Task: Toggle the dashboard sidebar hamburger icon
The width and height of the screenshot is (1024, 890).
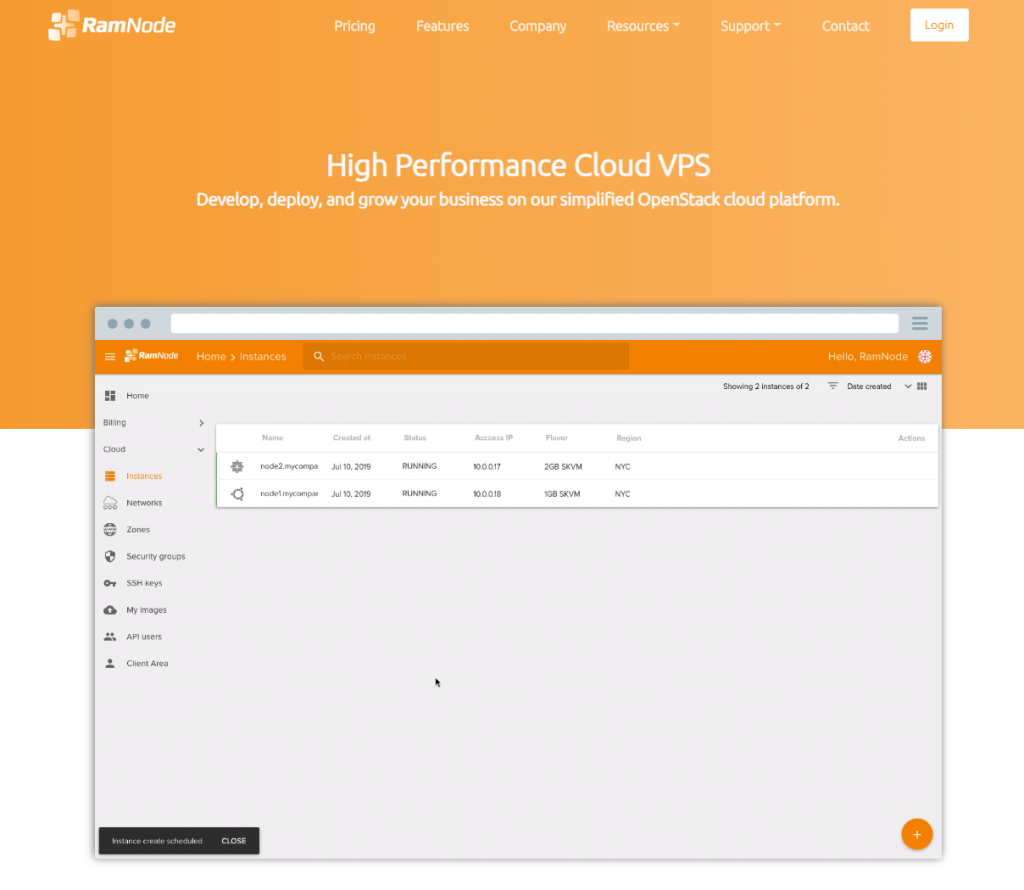Action: pos(110,357)
